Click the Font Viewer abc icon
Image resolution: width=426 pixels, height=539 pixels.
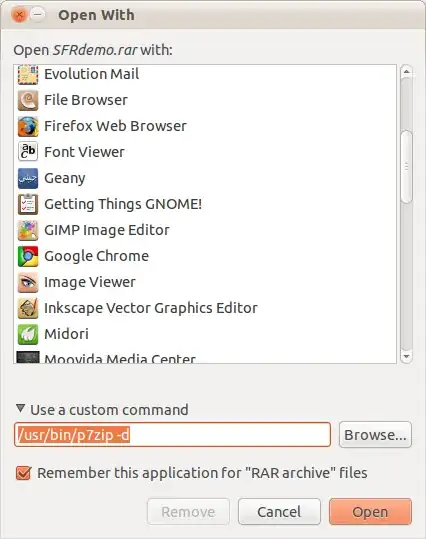tap(28, 152)
